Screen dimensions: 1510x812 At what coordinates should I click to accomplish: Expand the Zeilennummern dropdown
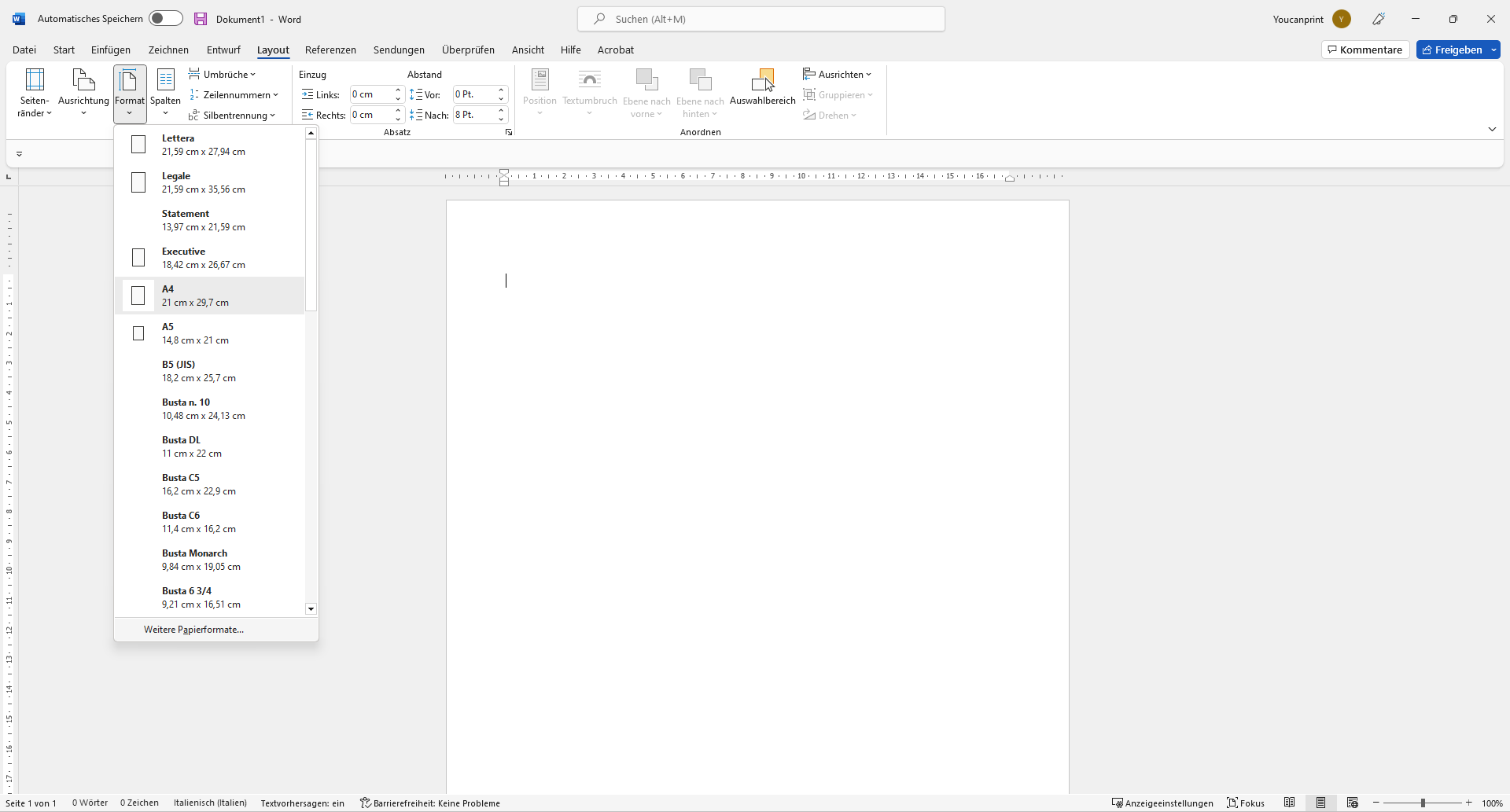[x=234, y=94]
